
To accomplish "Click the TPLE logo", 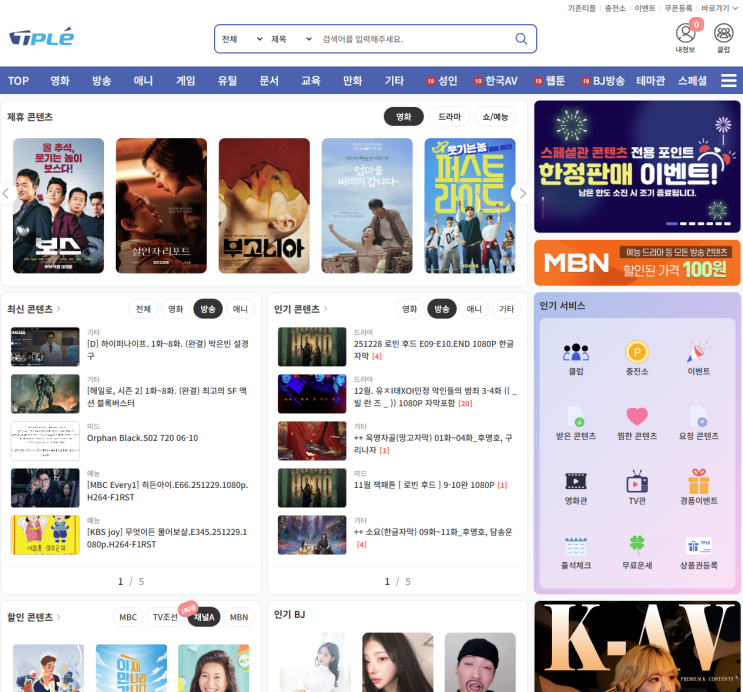I will (x=42, y=37).
